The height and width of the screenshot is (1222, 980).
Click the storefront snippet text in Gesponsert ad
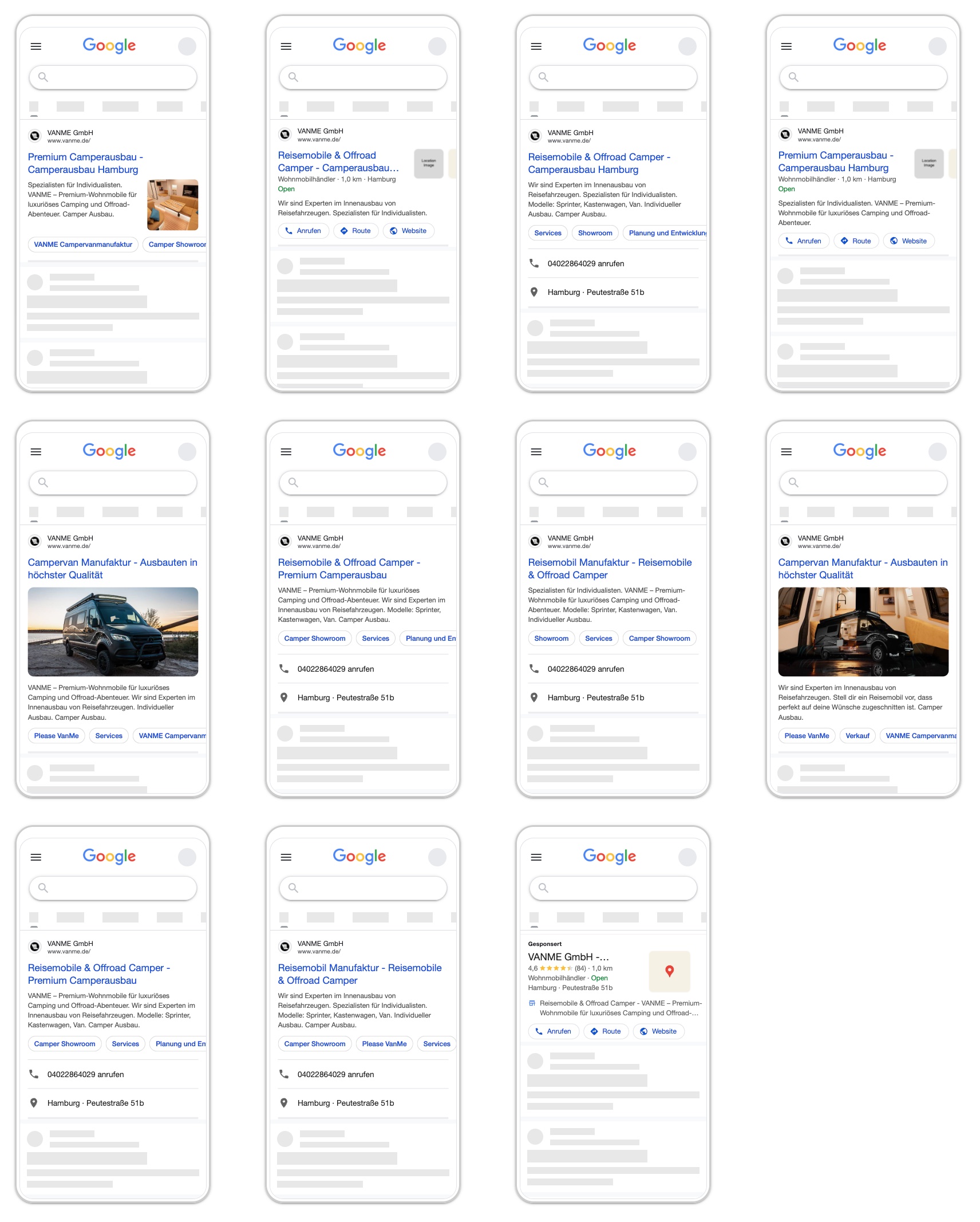[x=620, y=1008]
